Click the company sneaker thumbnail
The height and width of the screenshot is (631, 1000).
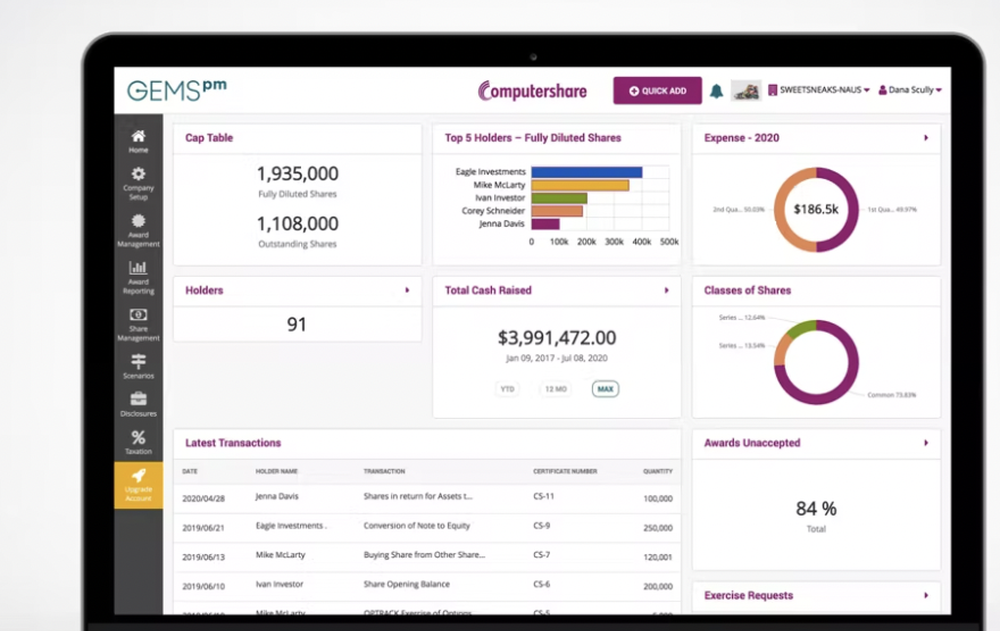tap(746, 91)
